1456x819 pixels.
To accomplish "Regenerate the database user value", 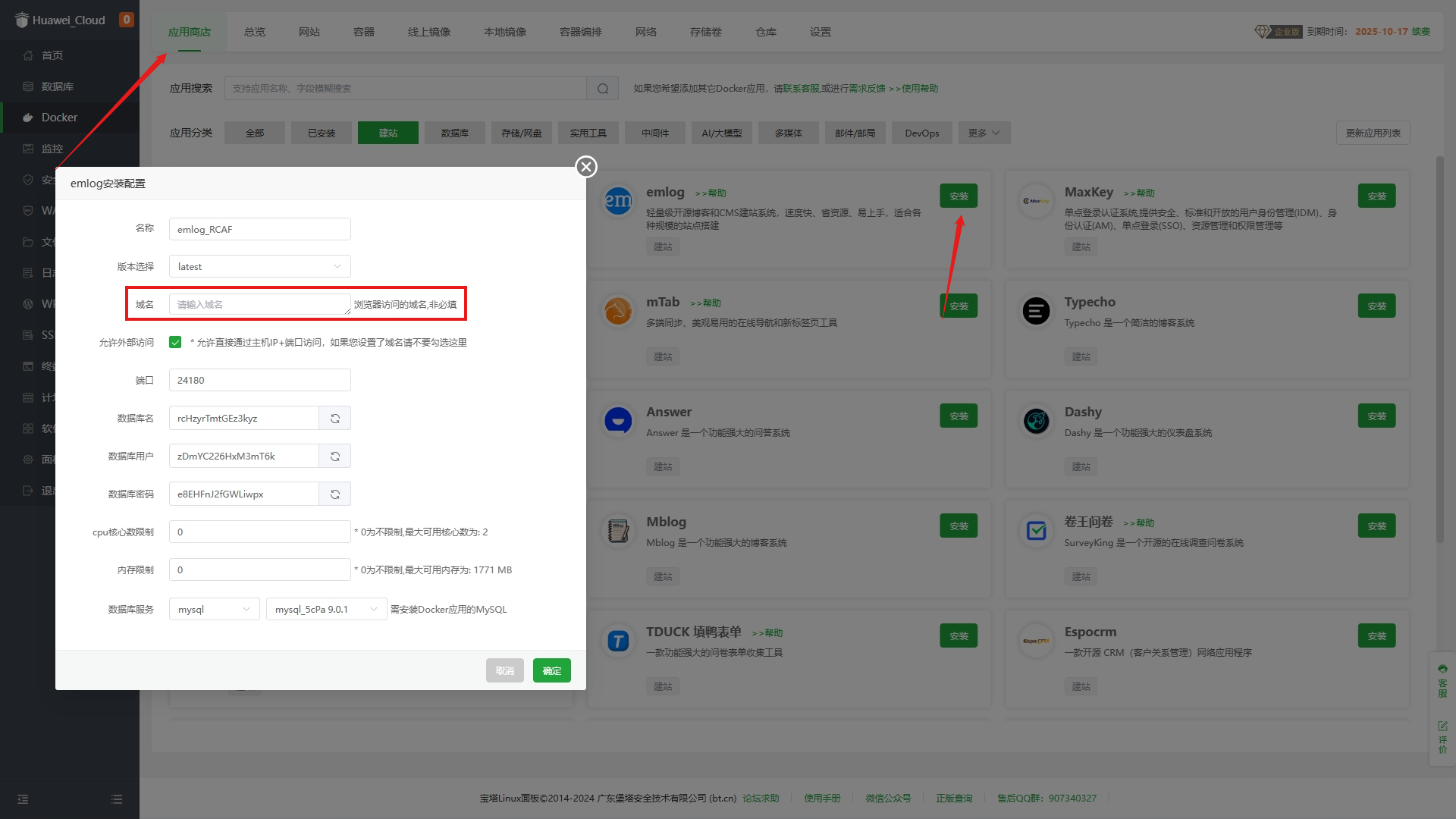I will (335, 457).
